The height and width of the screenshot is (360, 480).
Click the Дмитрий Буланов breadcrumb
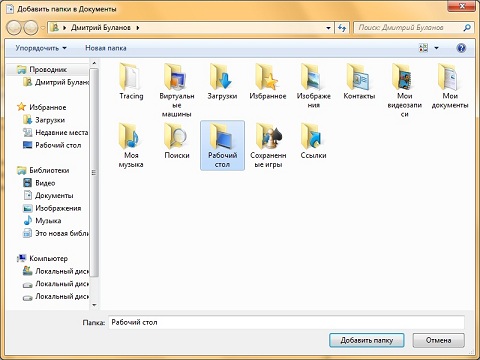click(x=101, y=28)
